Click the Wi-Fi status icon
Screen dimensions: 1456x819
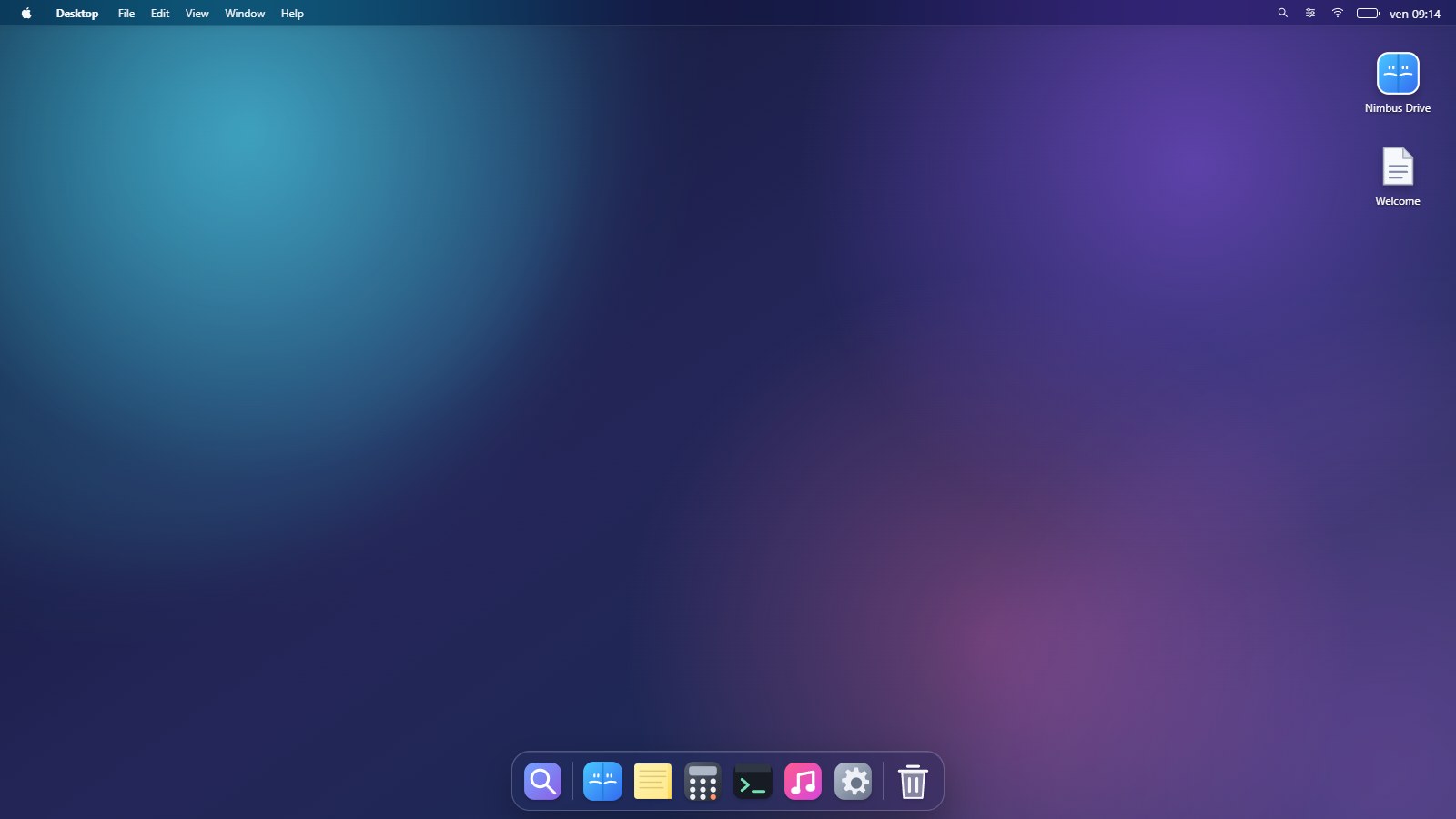pyautogui.click(x=1338, y=14)
